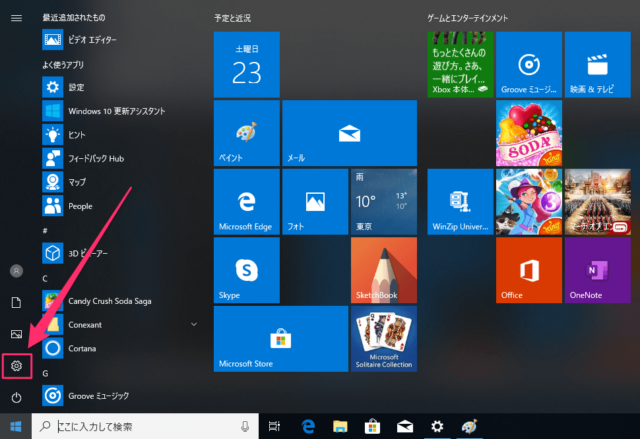Open the ペイント tile
Screen dimensions: 640x439
coord(247,133)
